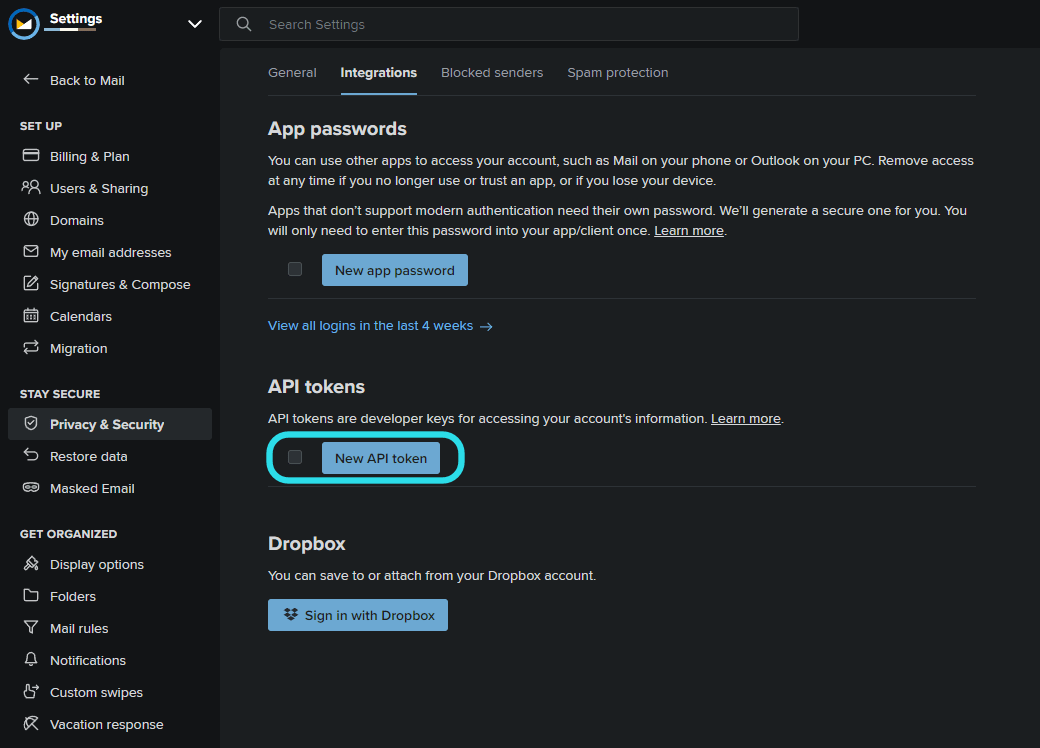Screen dimensions: 1040x748
Task: Click the Fastmail logo icon
Action: 24,24
